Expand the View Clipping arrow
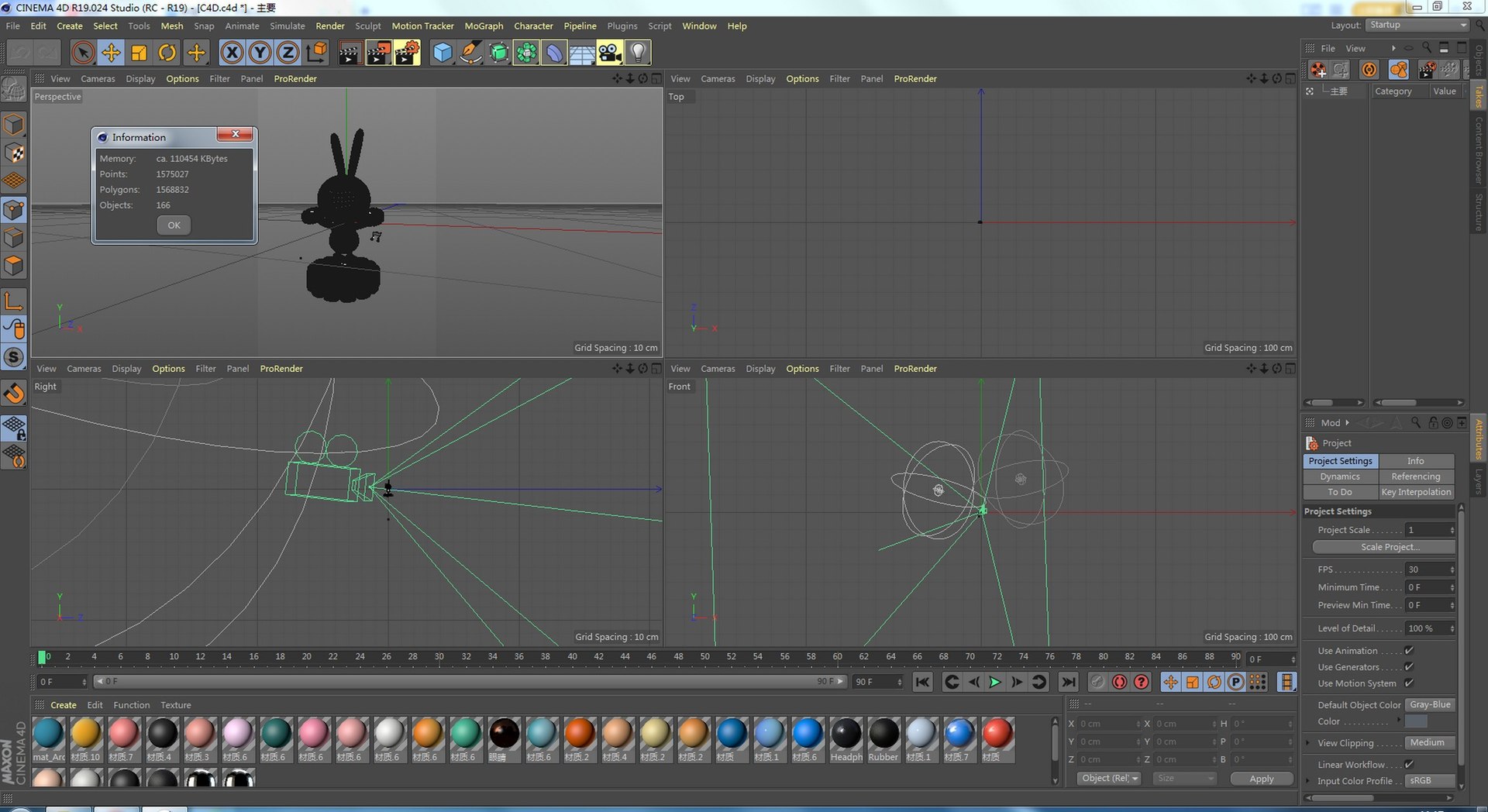This screenshot has width=1488, height=812. point(1308,743)
